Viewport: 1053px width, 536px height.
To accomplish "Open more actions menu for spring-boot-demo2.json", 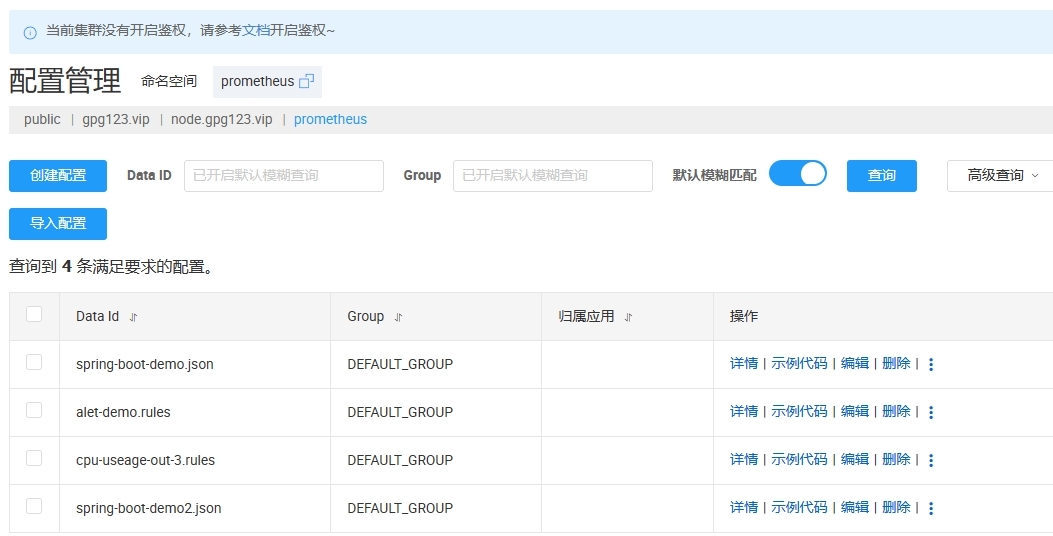I will (x=931, y=509).
